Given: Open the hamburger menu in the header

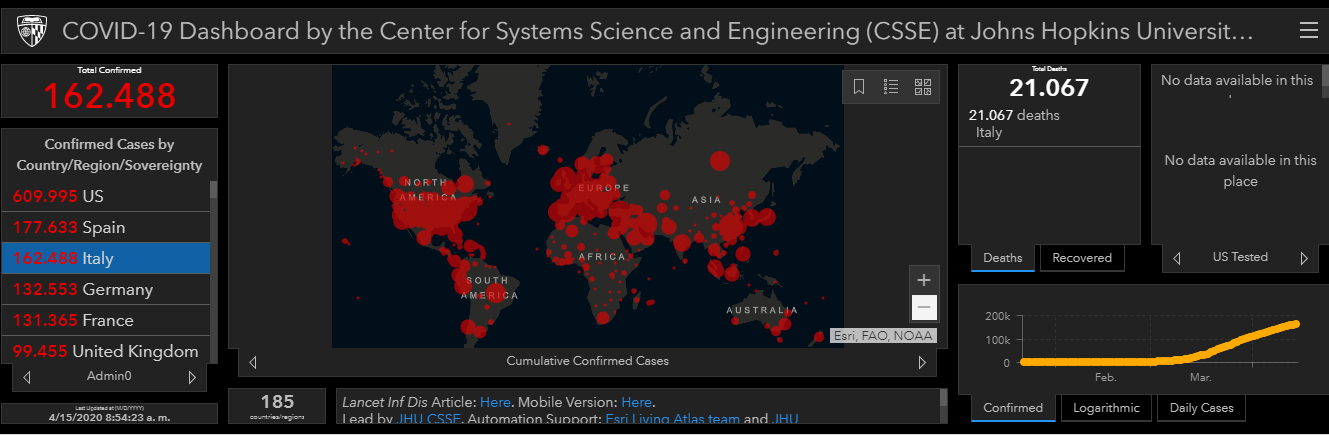Looking at the screenshot, I should pos(1308,31).
